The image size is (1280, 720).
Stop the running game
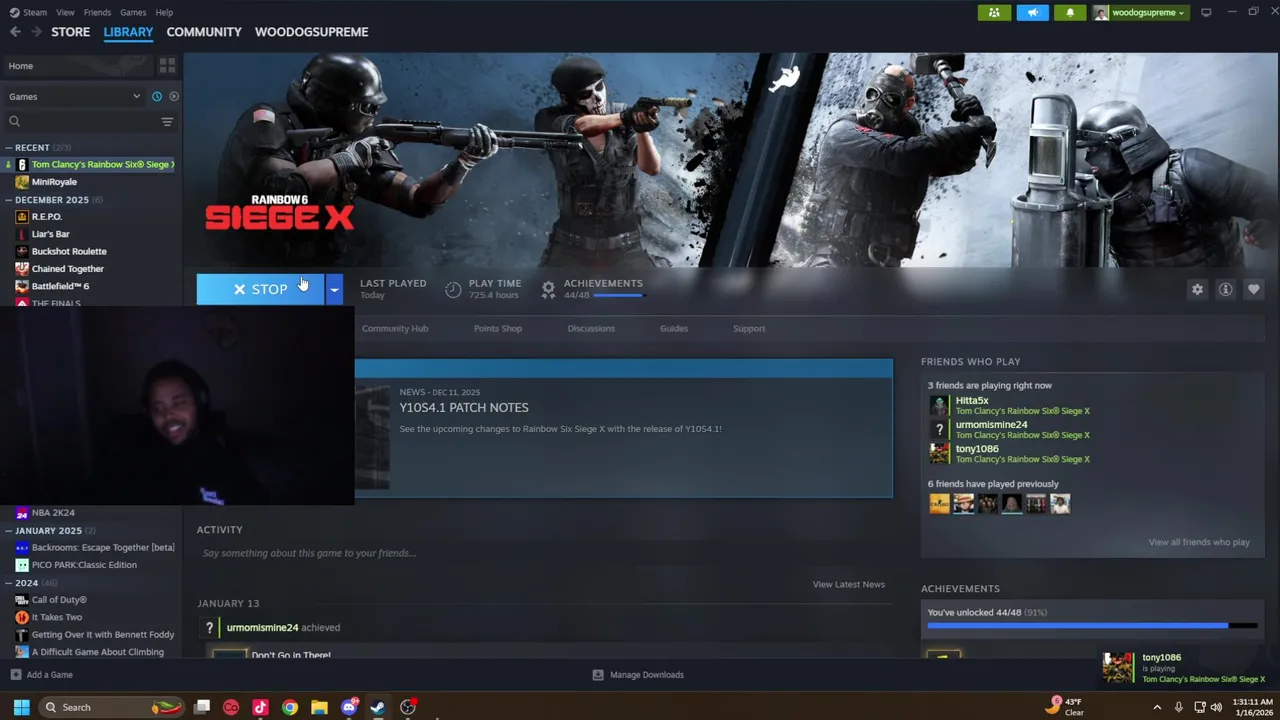(260, 289)
